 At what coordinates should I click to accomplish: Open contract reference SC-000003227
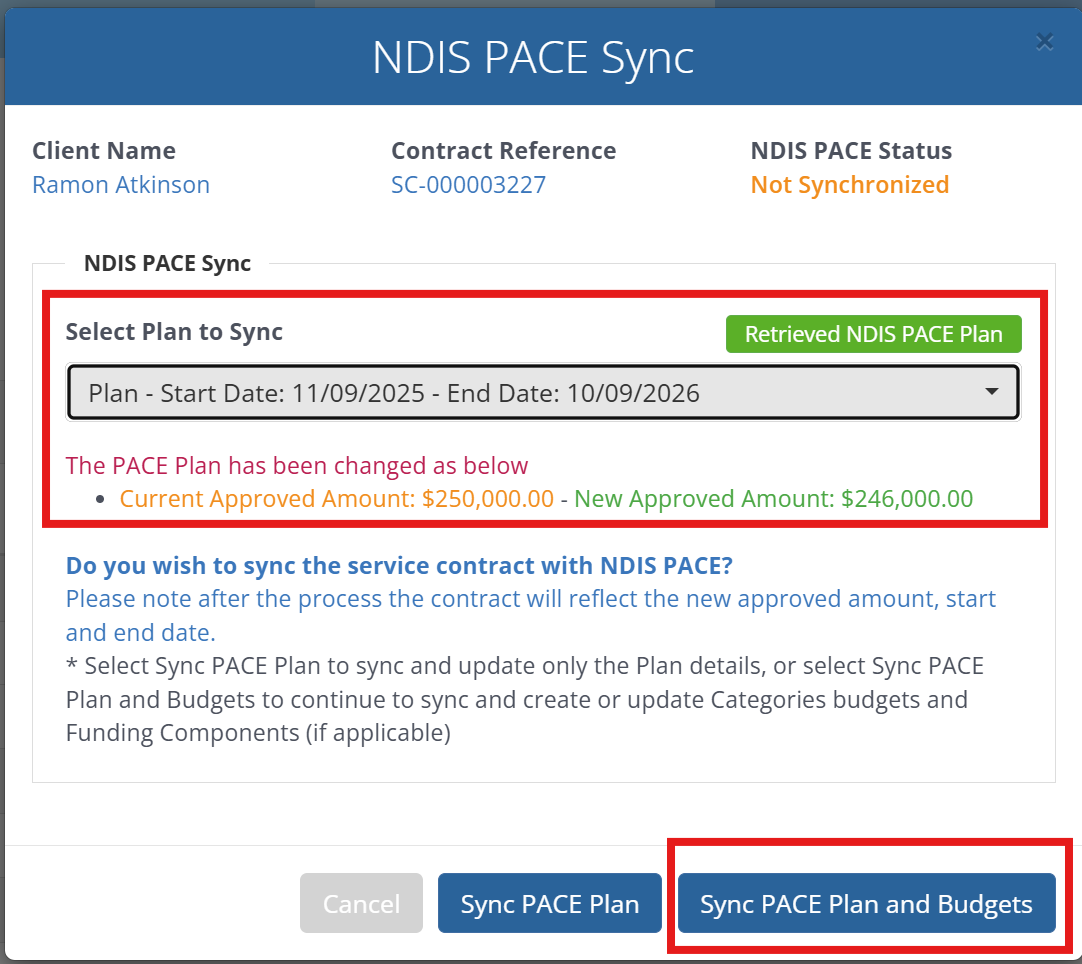[x=468, y=185]
